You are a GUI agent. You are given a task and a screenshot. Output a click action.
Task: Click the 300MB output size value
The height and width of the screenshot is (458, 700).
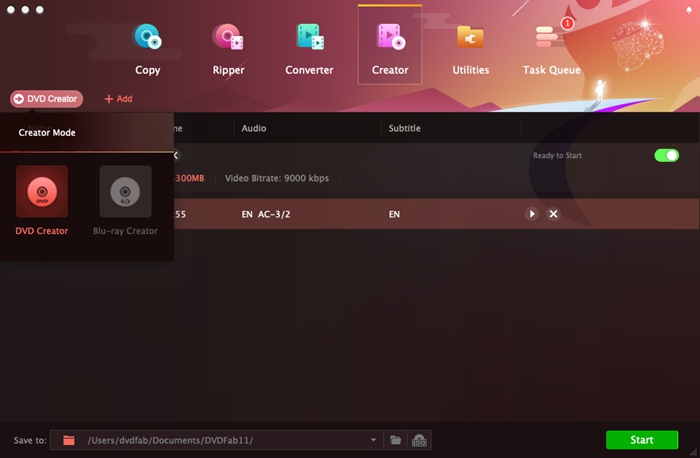[x=190, y=178]
